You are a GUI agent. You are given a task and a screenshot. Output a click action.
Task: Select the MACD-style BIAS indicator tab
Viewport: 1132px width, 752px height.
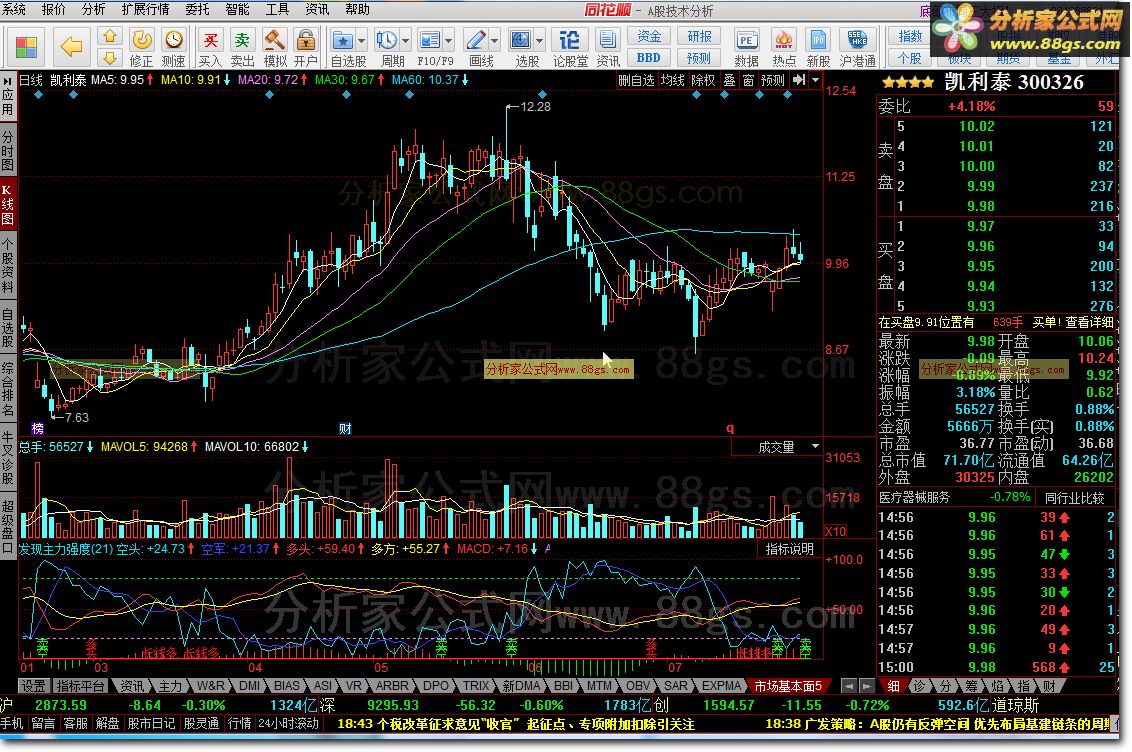point(287,686)
